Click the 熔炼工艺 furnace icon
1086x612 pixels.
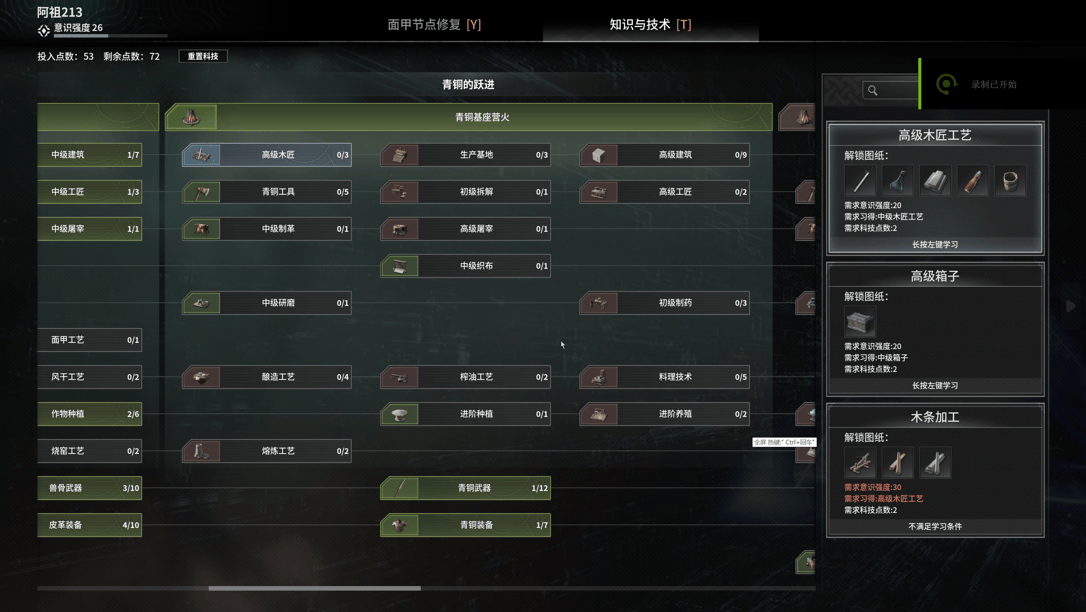[202, 451]
